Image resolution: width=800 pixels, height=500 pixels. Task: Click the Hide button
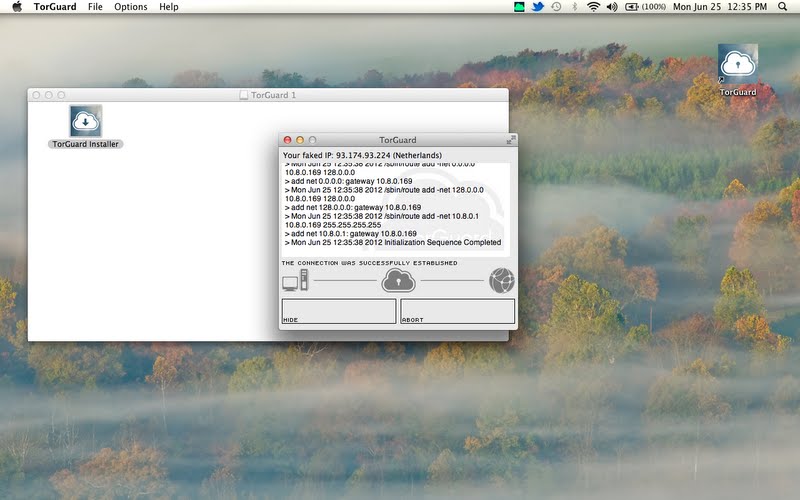(x=339, y=311)
